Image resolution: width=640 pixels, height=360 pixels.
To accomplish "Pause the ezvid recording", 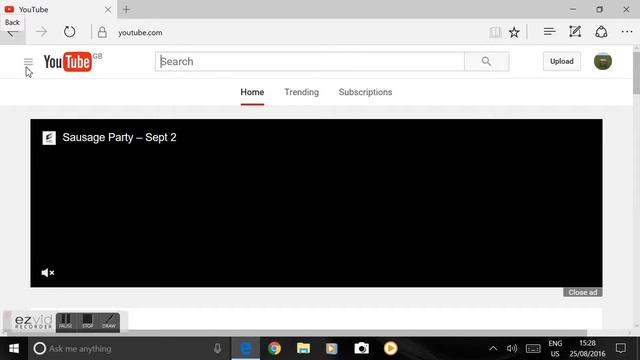I will tap(65, 322).
